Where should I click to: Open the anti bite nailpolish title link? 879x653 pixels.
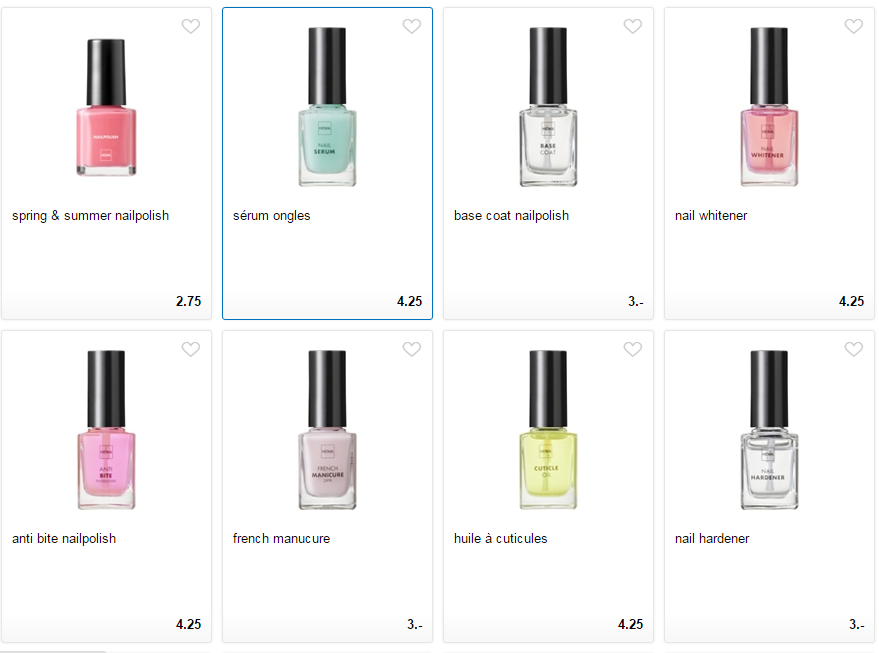click(x=64, y=539)
